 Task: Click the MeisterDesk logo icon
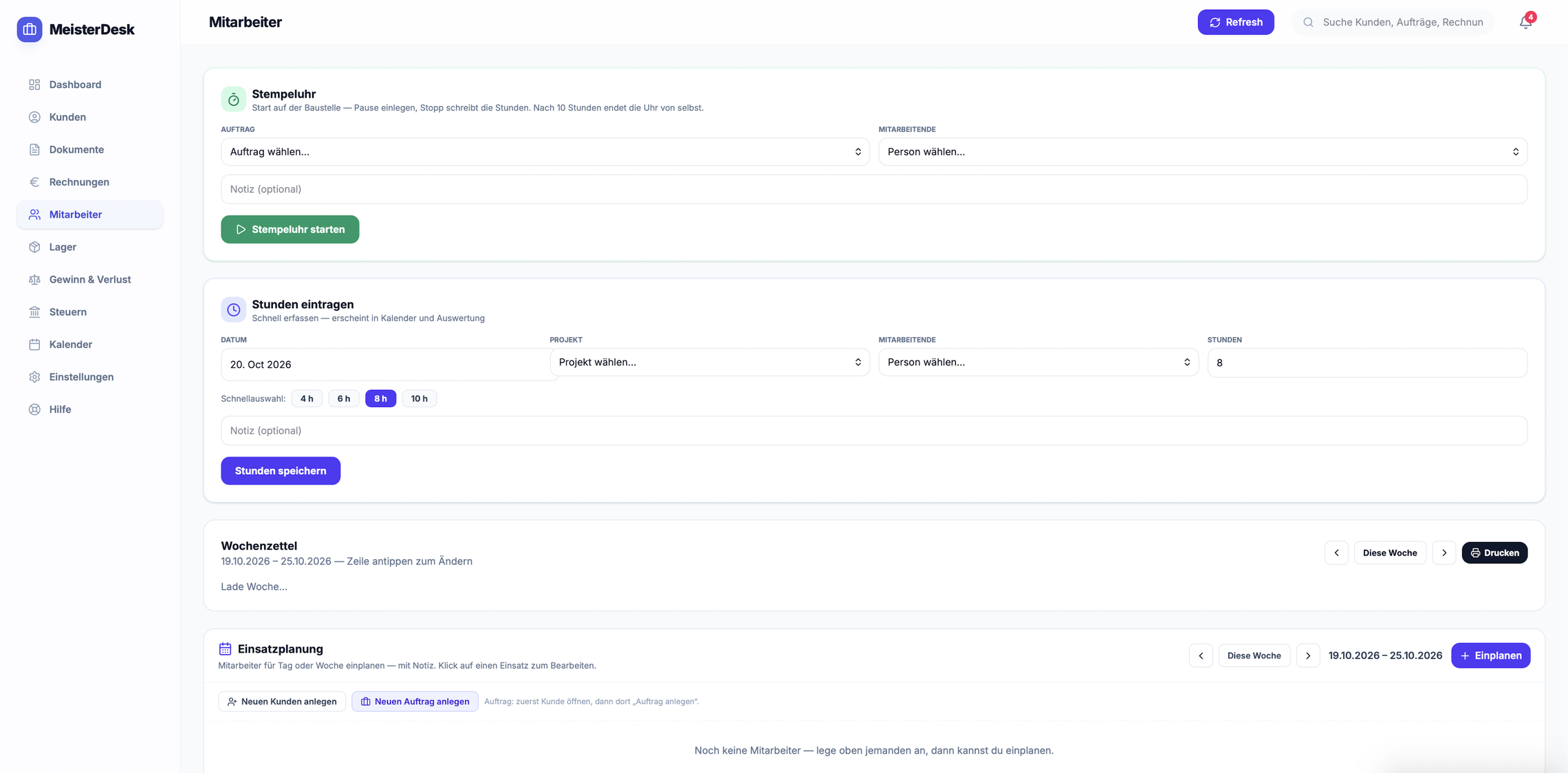(30, 29)
